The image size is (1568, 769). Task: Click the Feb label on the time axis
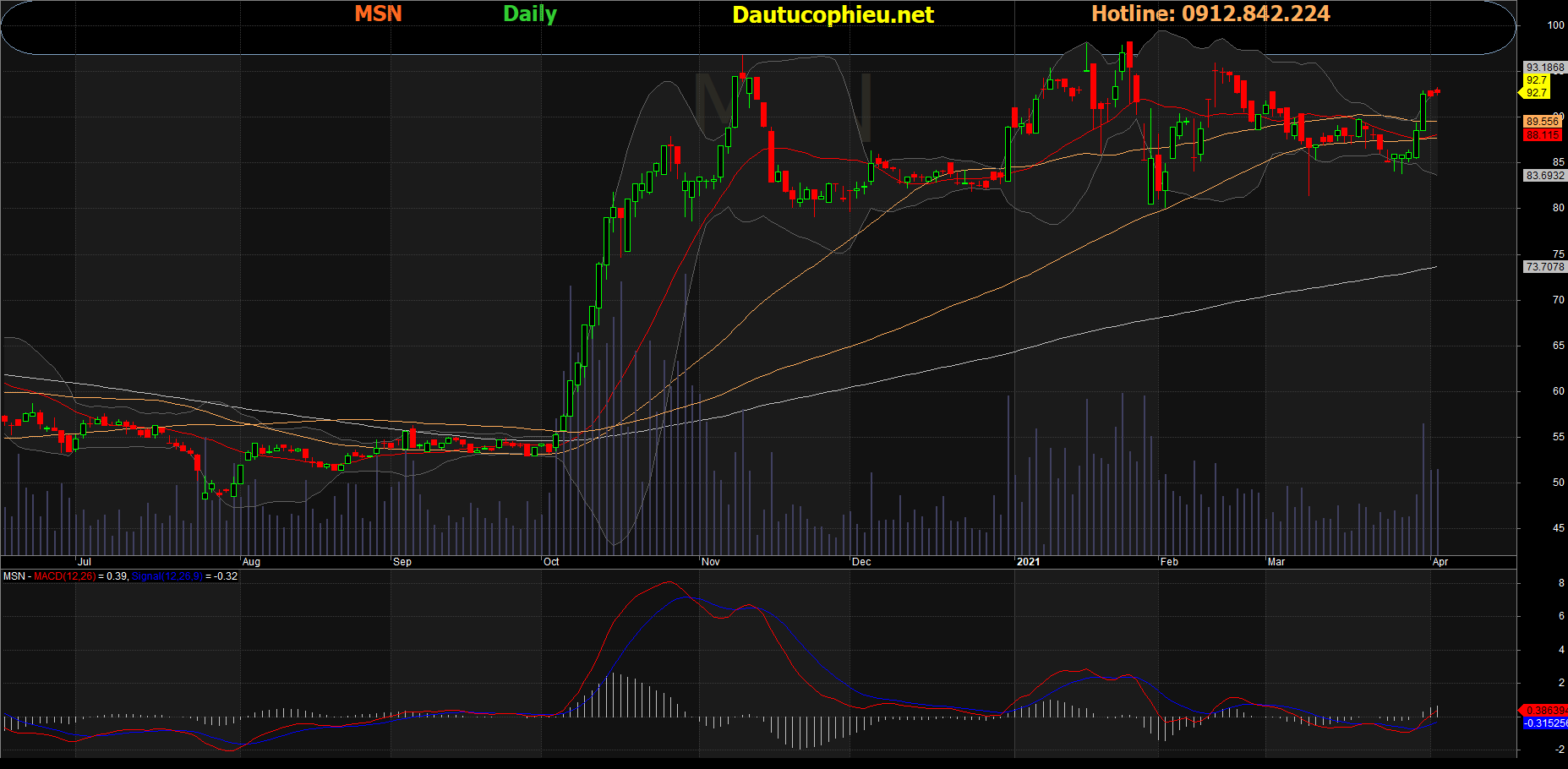coord(1169,562)
